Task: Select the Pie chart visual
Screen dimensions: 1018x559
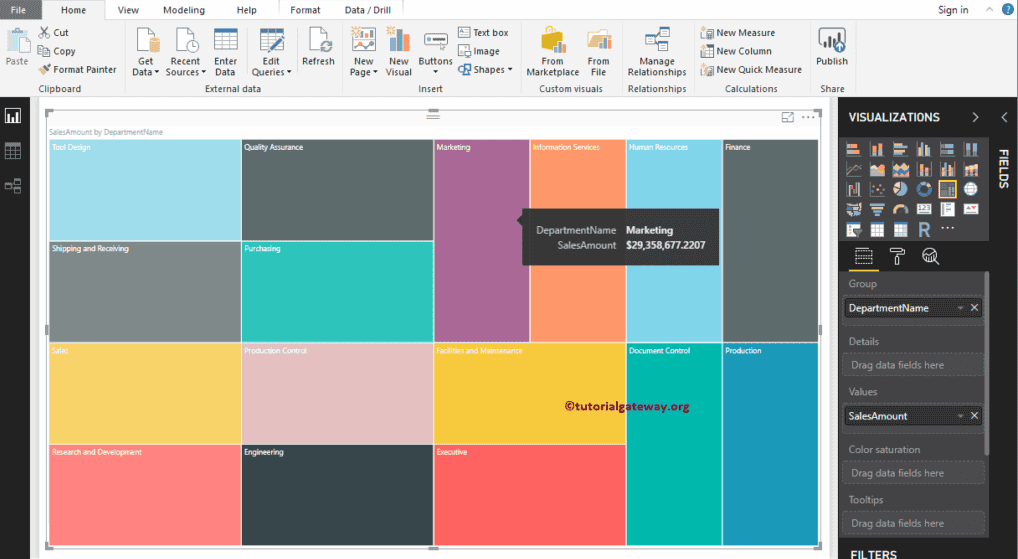Action: [x=900, y=189]
